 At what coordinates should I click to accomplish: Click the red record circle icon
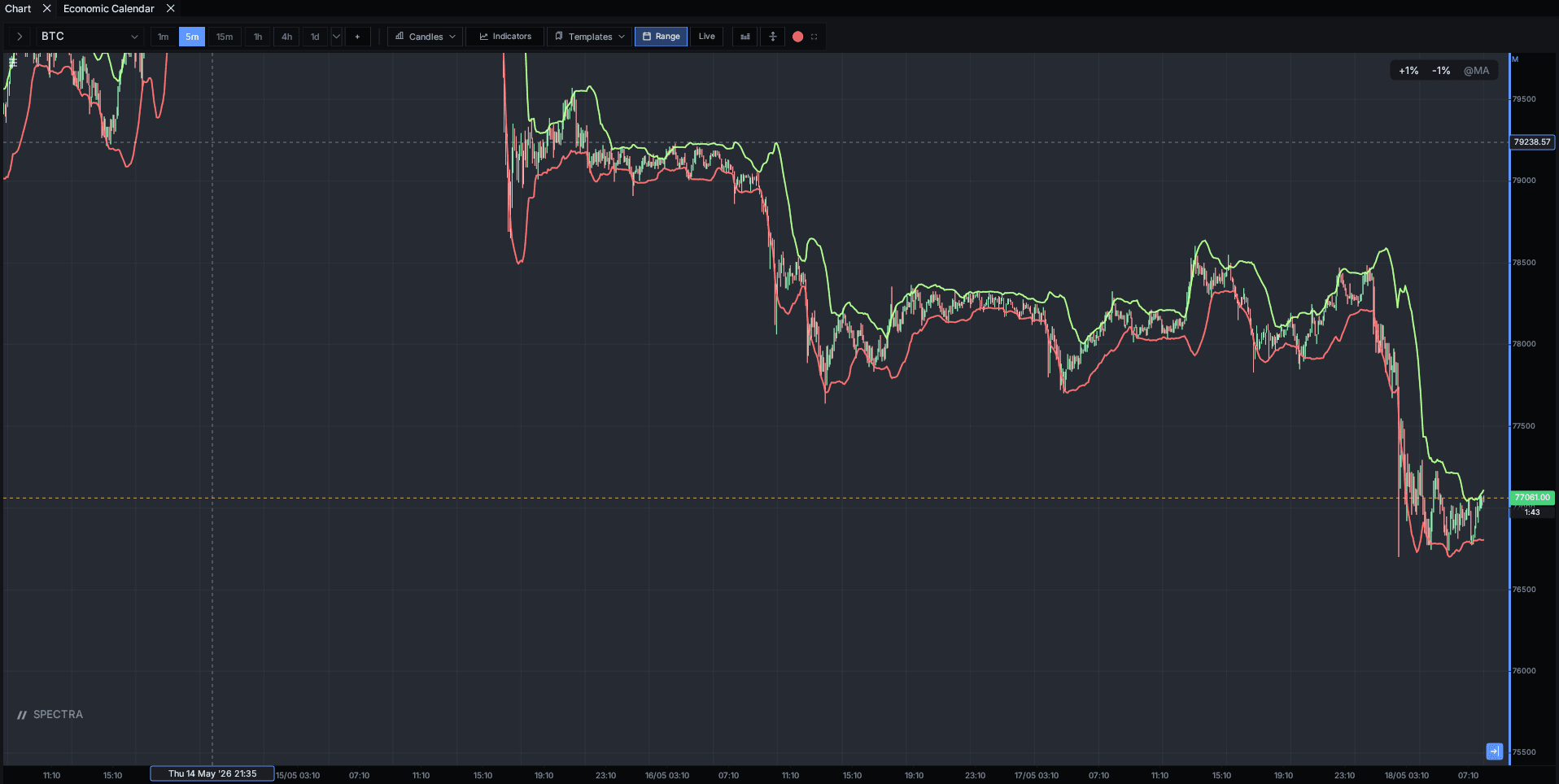[x=798, y=37]
